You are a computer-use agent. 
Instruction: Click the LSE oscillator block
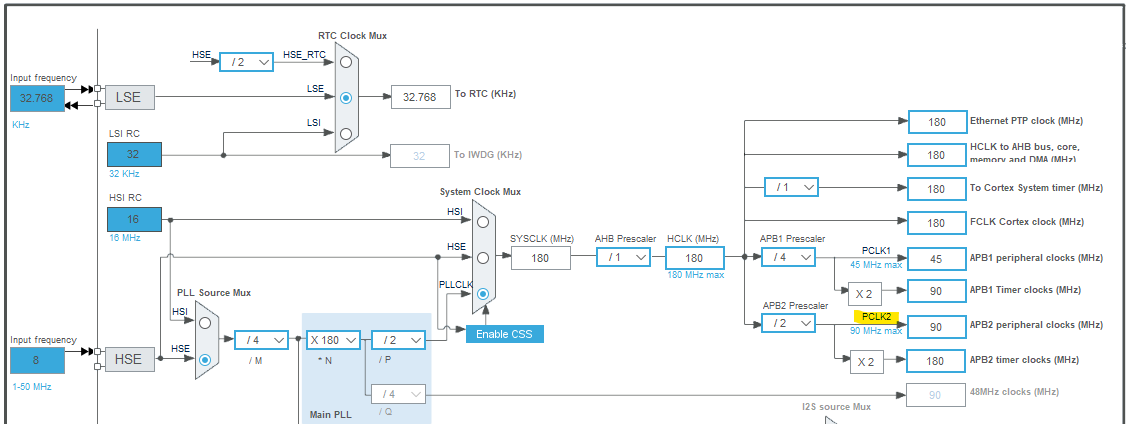[x=130, y=98]
